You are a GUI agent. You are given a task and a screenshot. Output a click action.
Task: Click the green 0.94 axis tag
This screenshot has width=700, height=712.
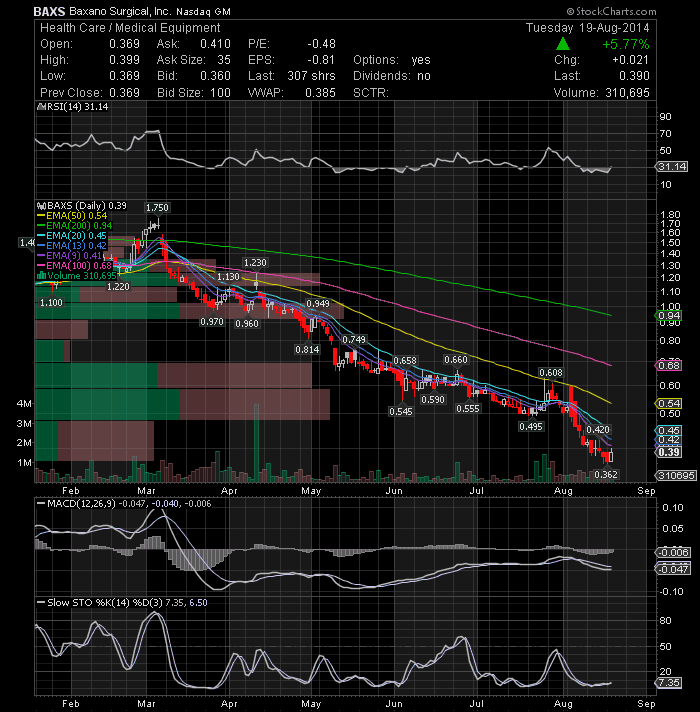tap(669, 316)
